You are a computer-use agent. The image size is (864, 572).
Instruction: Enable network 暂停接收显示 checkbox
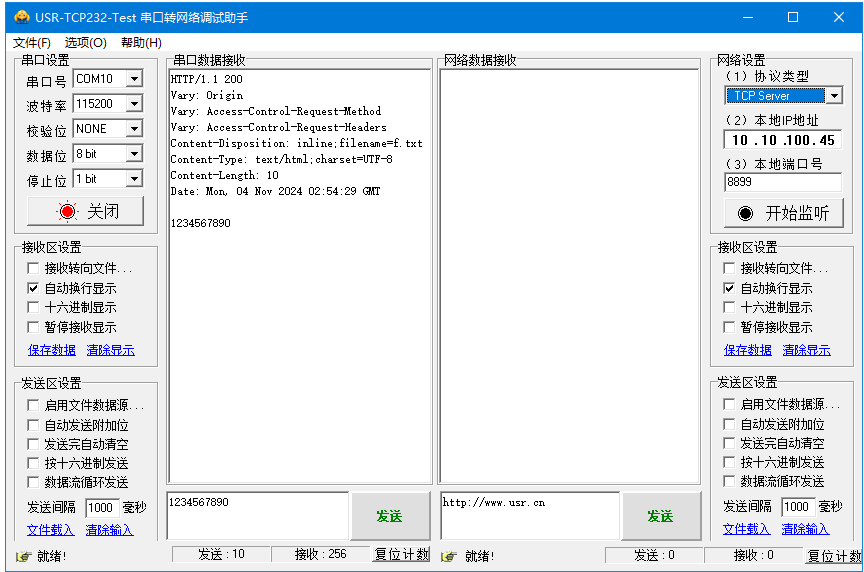729,327
